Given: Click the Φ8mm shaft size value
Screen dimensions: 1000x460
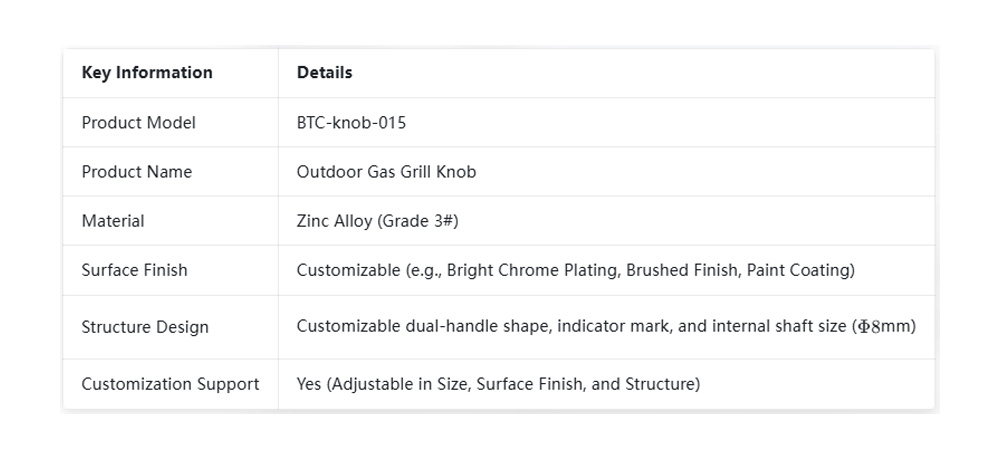Looking at the screenshot, I should coord(885,327).
